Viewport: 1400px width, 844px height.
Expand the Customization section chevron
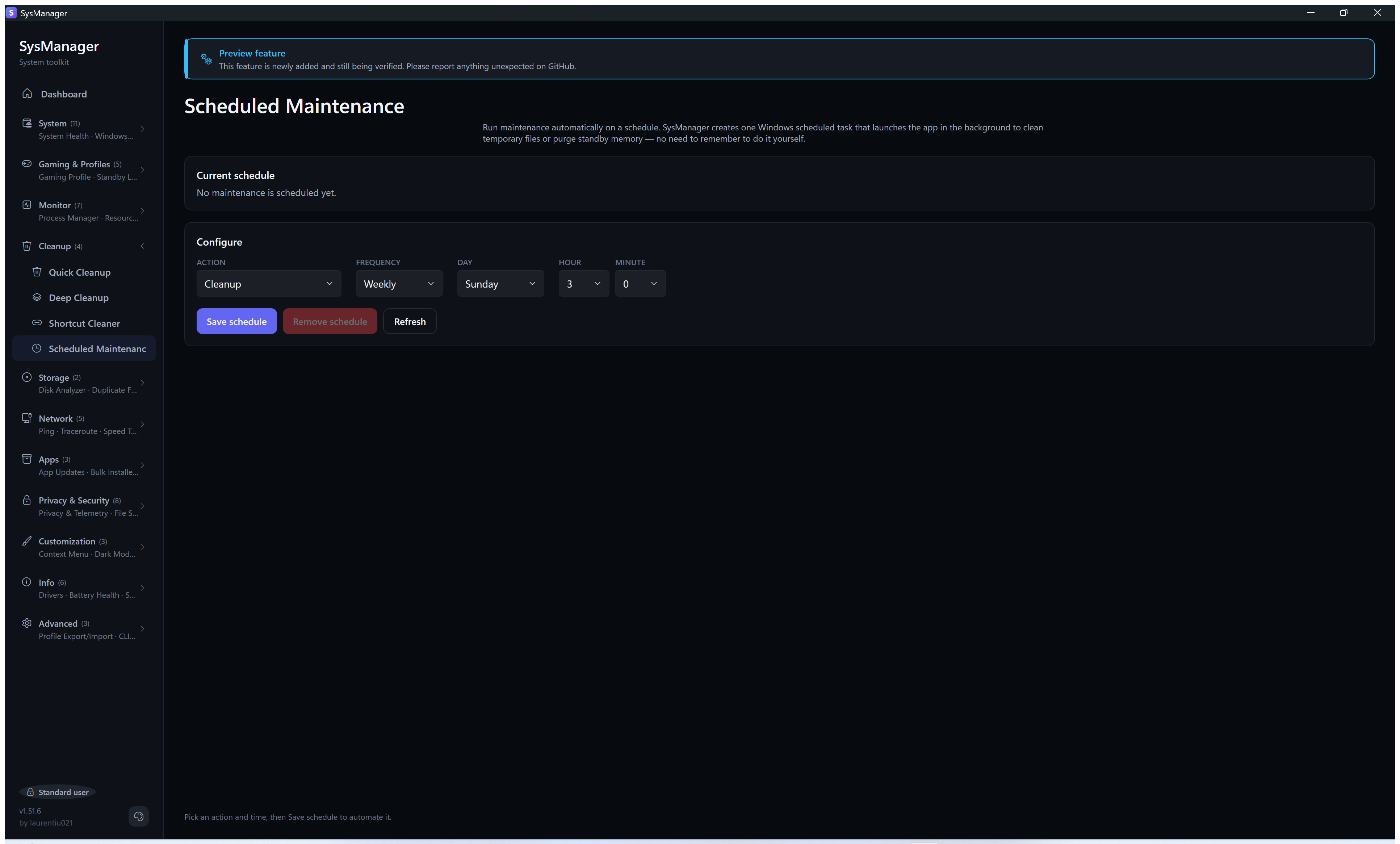pyautogui.click(x=143, y=547)
